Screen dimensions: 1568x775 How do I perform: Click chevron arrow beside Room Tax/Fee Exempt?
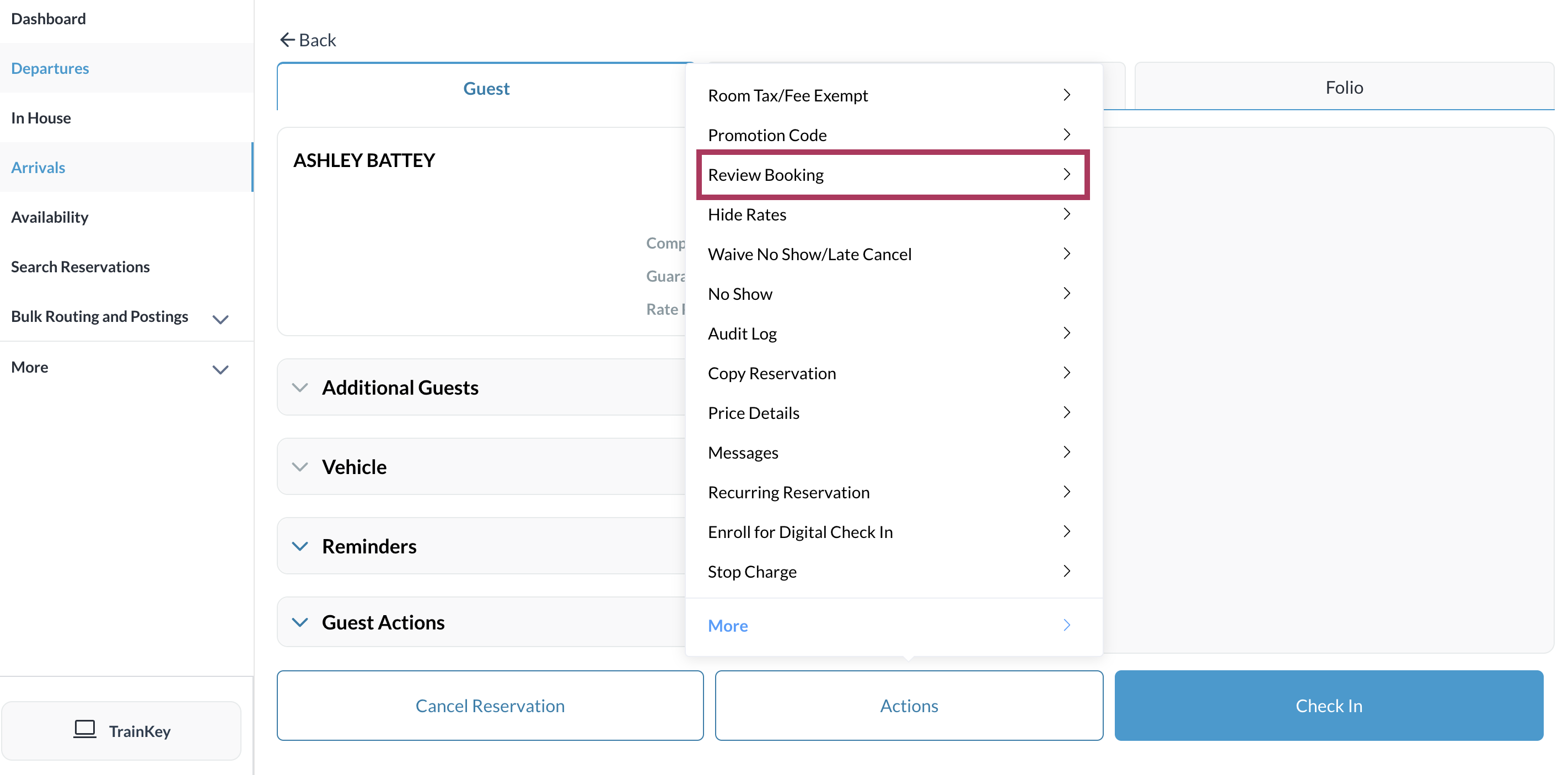pos(1066,95)
